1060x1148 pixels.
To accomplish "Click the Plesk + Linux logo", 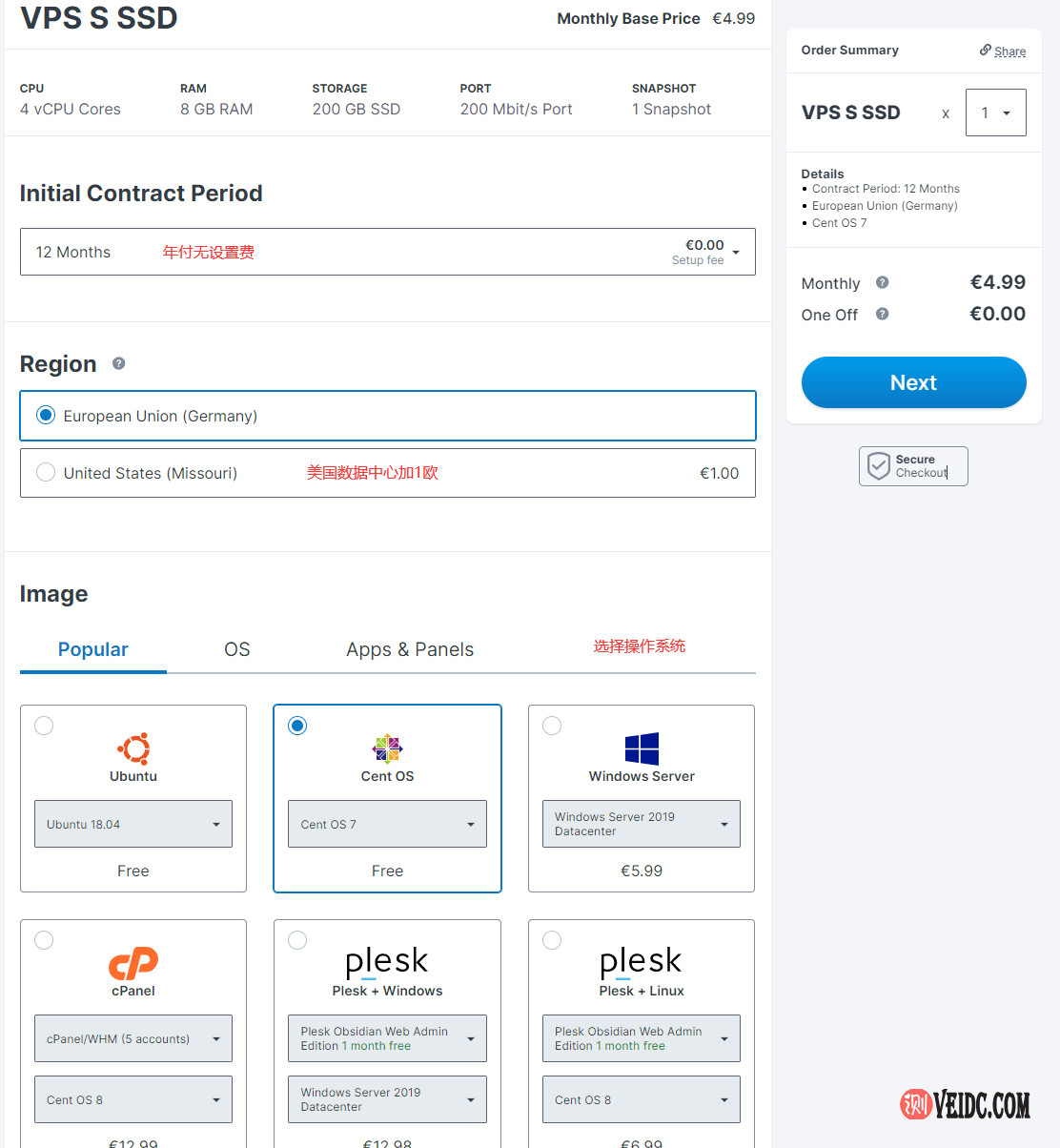I will coord(642,962).
